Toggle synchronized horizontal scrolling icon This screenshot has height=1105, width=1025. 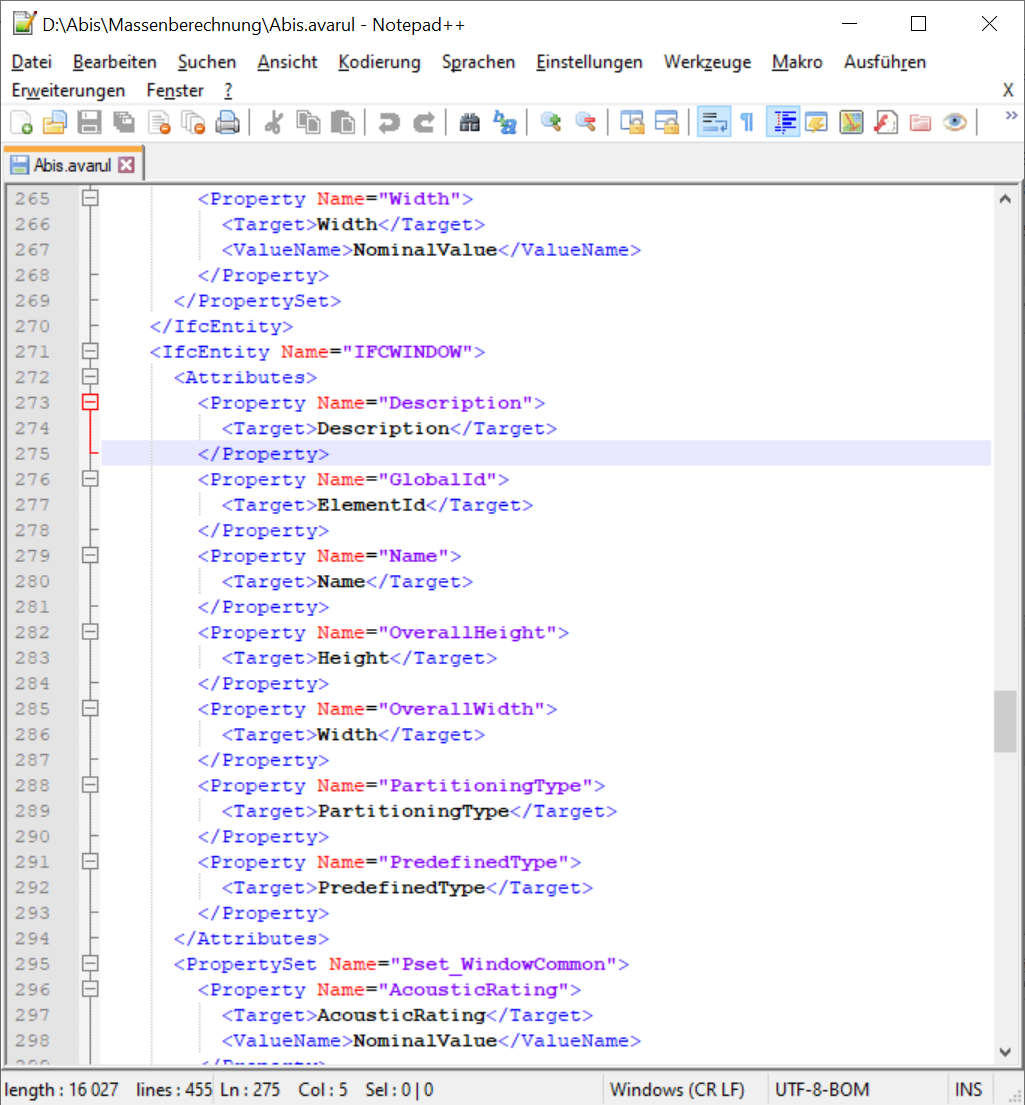tap(666, 123)
